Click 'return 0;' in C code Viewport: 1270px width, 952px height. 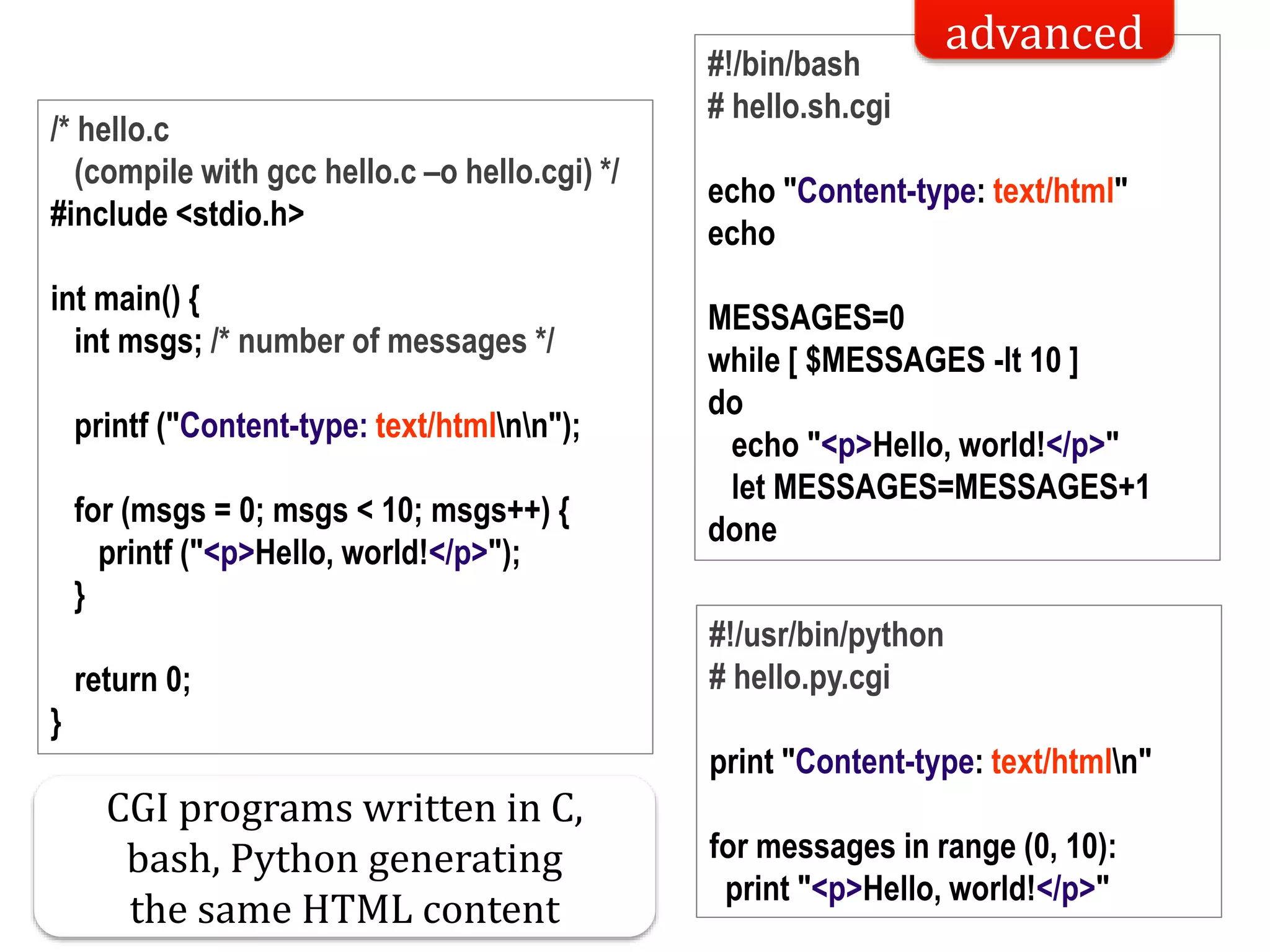pyautogui.click(x=132, y=680)
